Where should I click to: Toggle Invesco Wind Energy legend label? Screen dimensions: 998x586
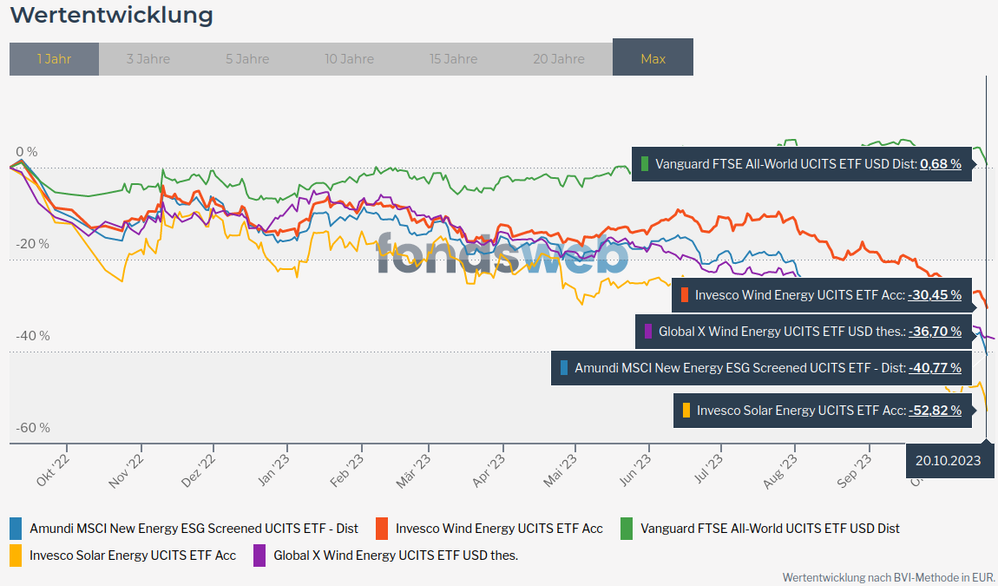tap(499, 528)
